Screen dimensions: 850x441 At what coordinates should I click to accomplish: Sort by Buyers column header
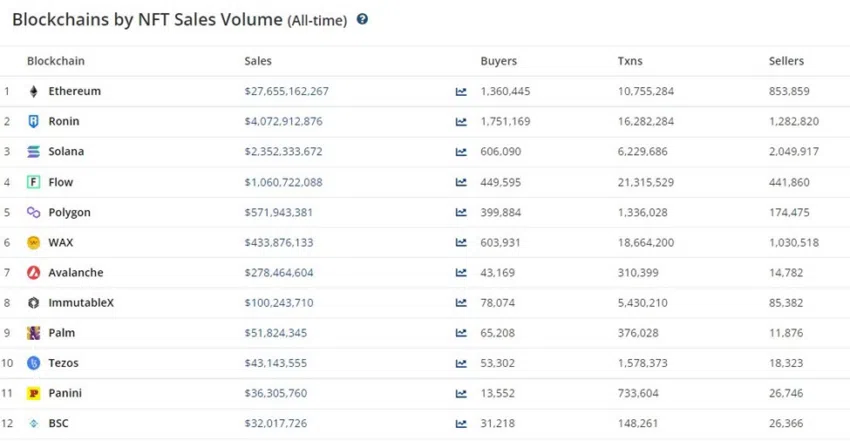(499, 61)
